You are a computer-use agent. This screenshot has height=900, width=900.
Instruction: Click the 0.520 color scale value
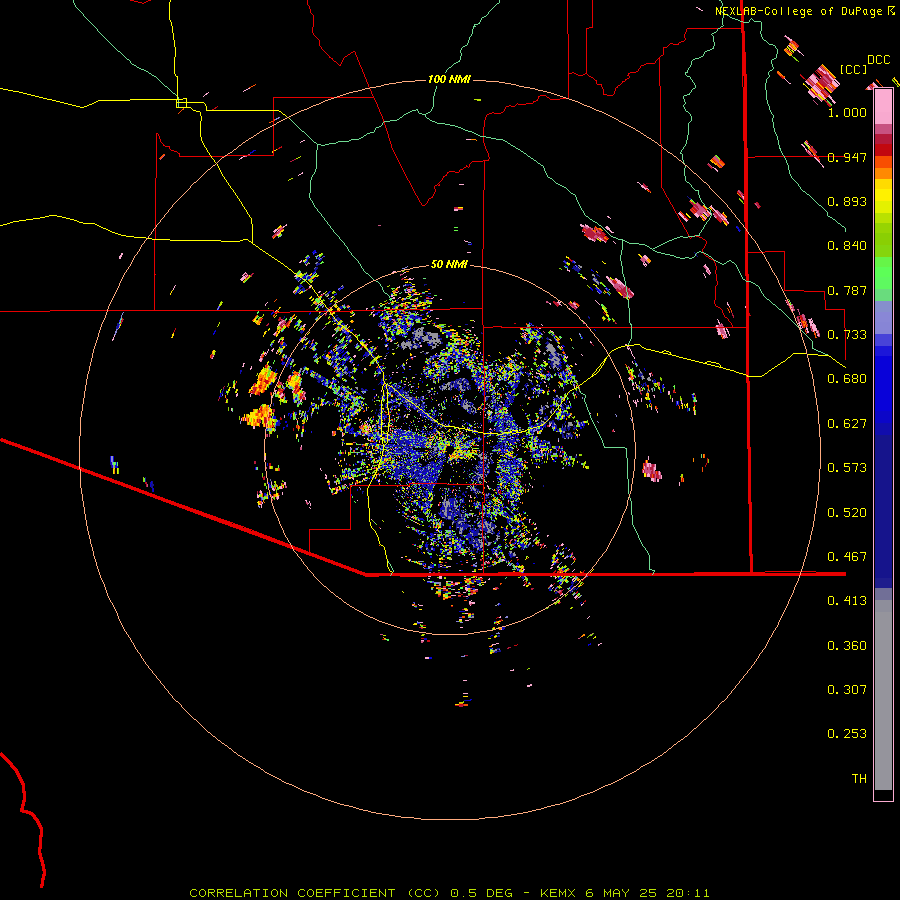click(x=847, y=513)
